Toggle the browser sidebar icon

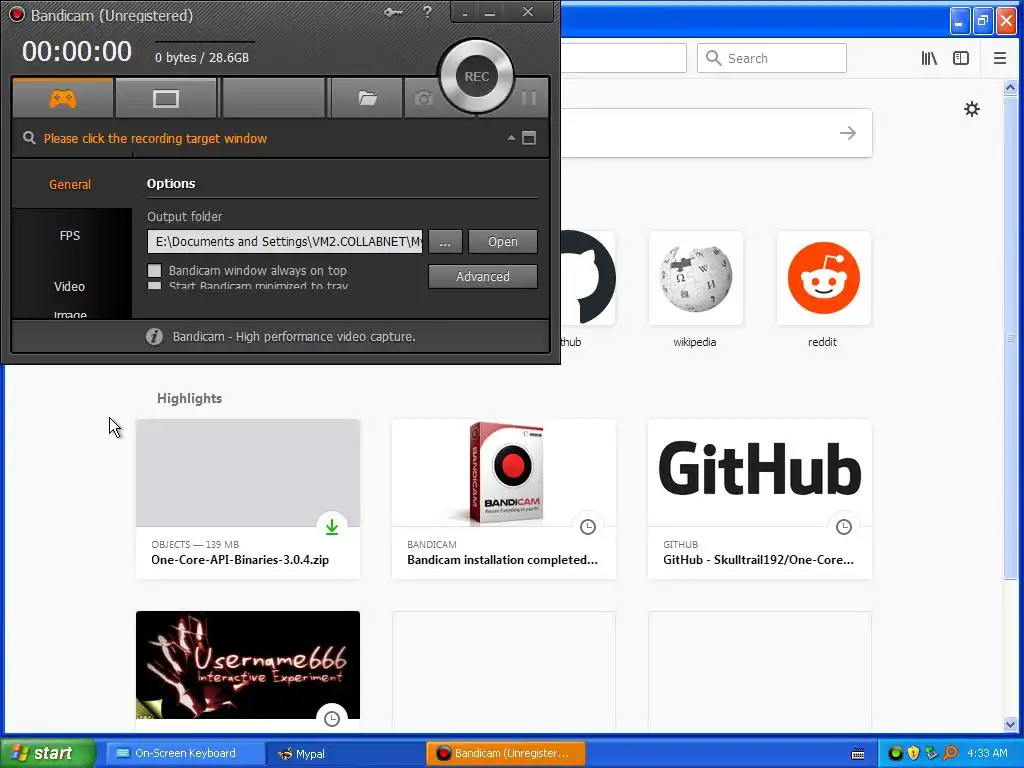pyautogui.click(x=961, y=58)
